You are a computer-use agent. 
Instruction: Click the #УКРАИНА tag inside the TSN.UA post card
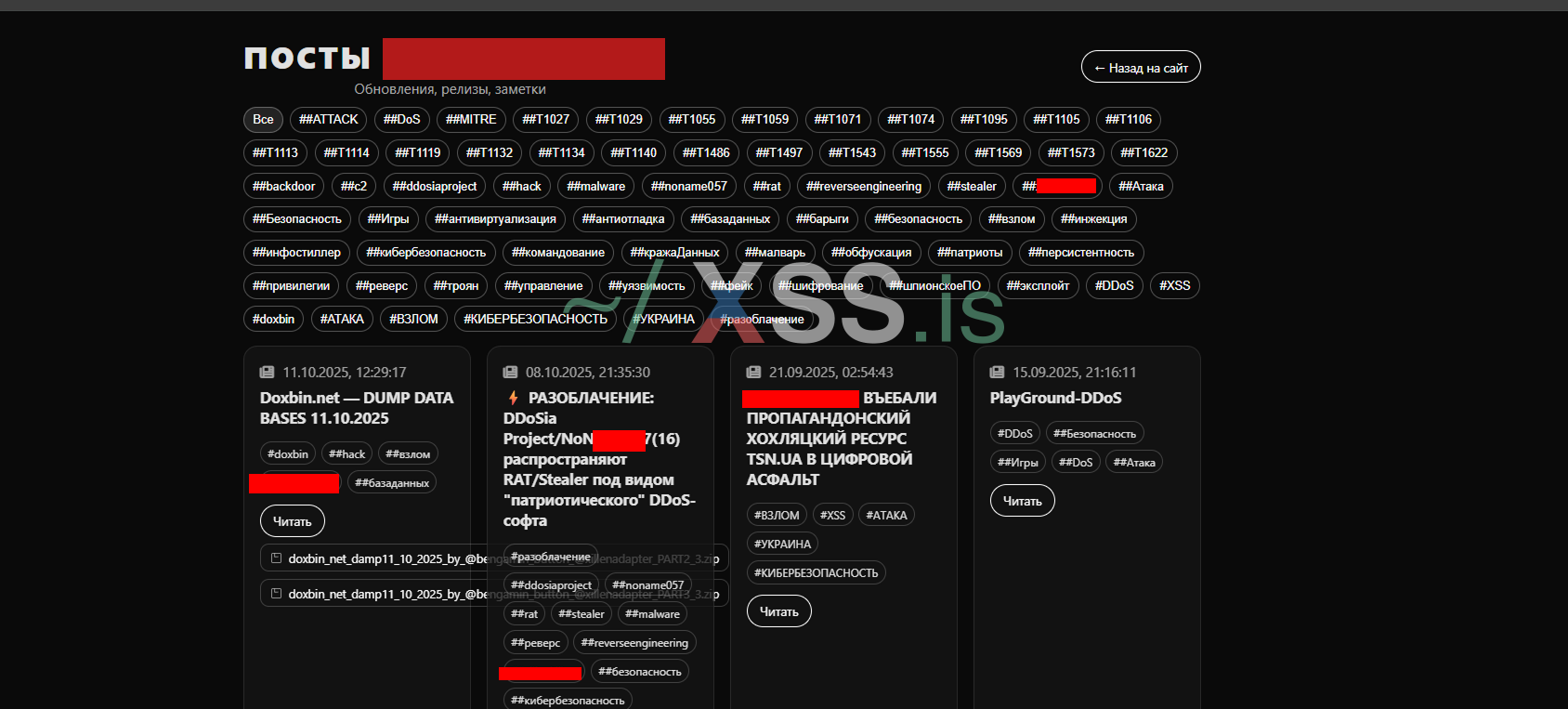[x=782, y=544]
